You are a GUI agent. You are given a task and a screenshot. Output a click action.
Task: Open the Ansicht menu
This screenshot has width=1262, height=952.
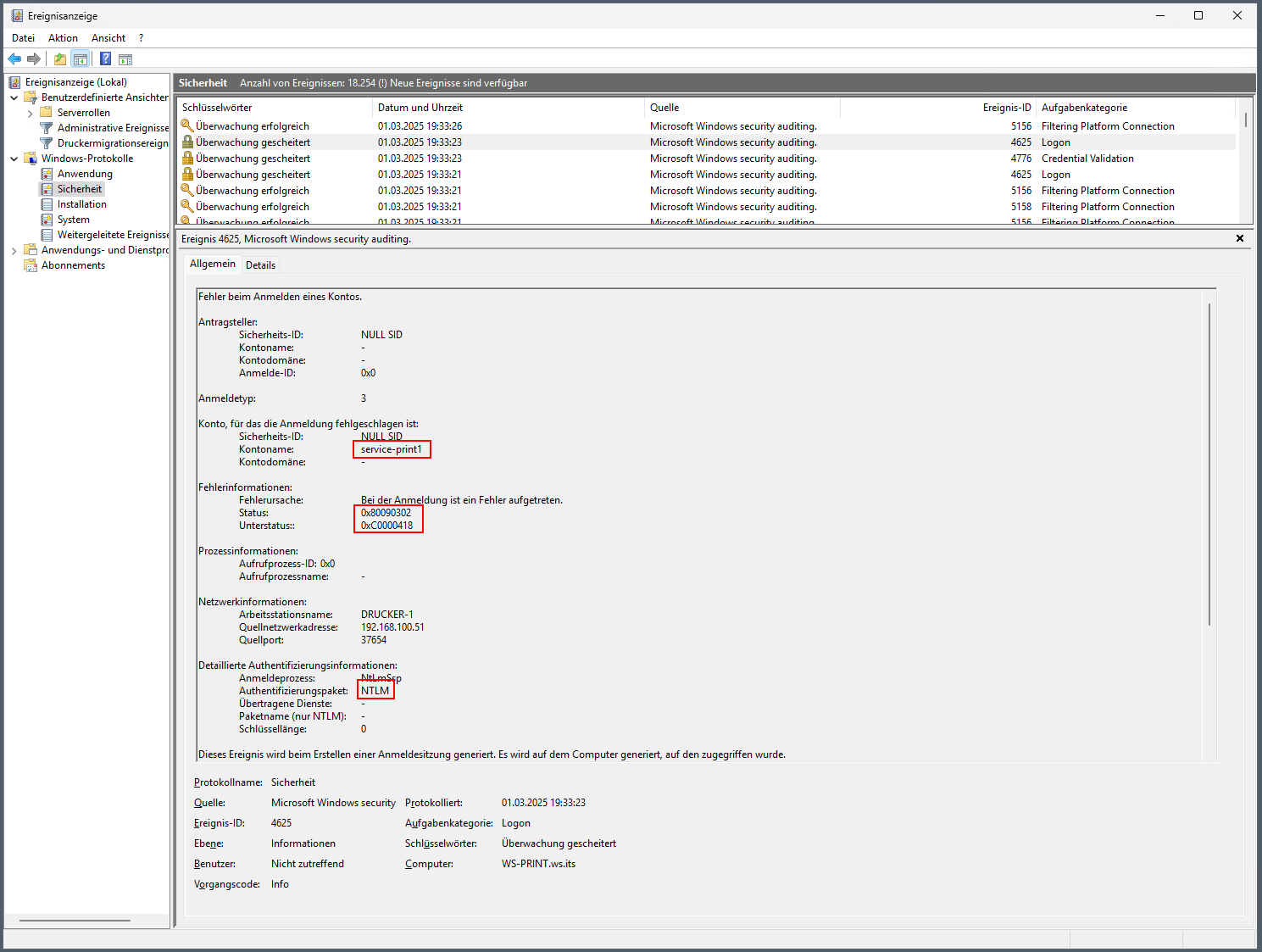(108, 38)
